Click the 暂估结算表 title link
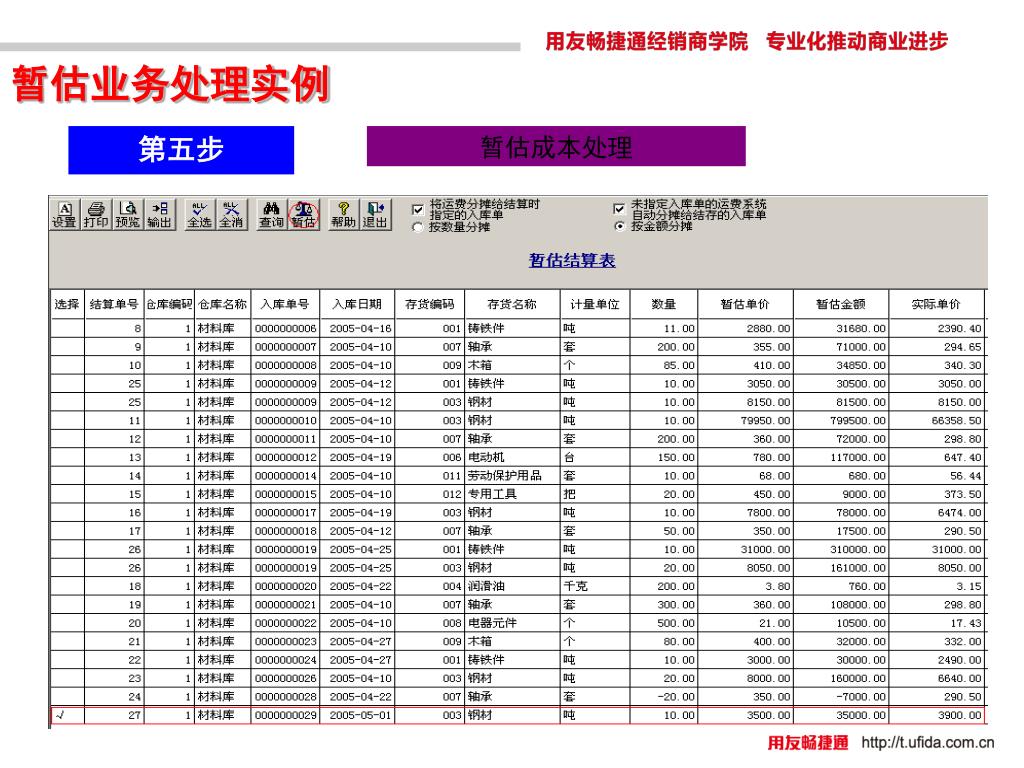 click(x=572, y=261)
